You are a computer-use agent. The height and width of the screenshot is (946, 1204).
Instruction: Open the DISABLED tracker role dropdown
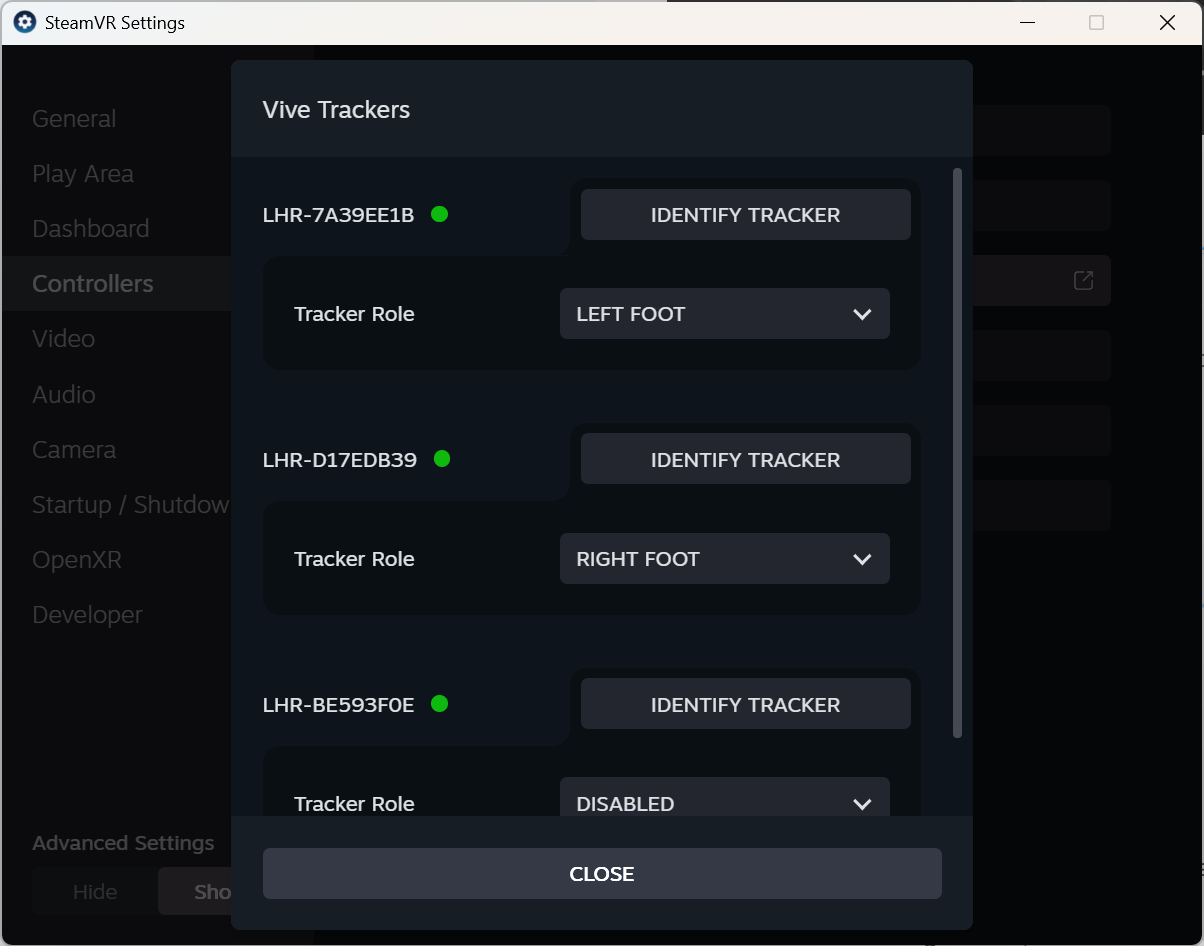724,797
